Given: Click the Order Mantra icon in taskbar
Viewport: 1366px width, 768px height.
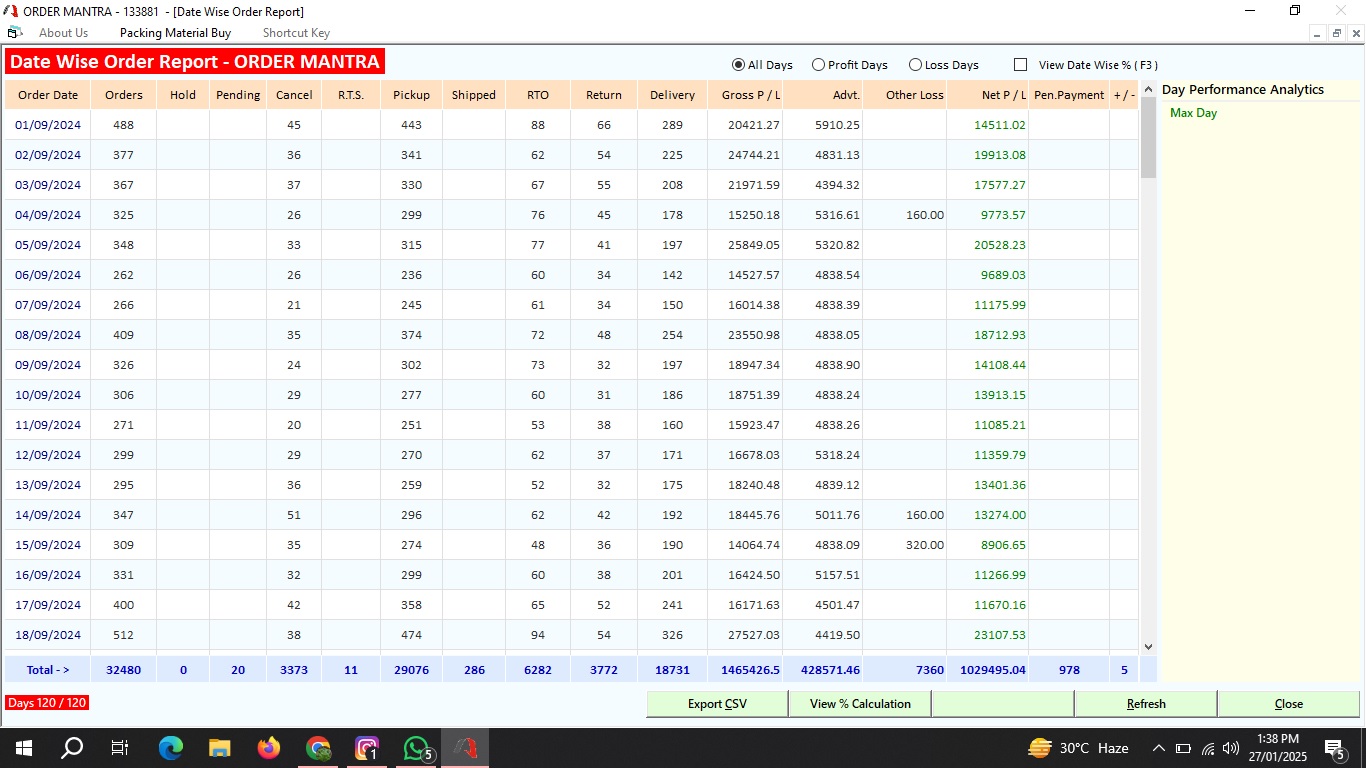Looking at the screenshot, I should tap(465, 747).
